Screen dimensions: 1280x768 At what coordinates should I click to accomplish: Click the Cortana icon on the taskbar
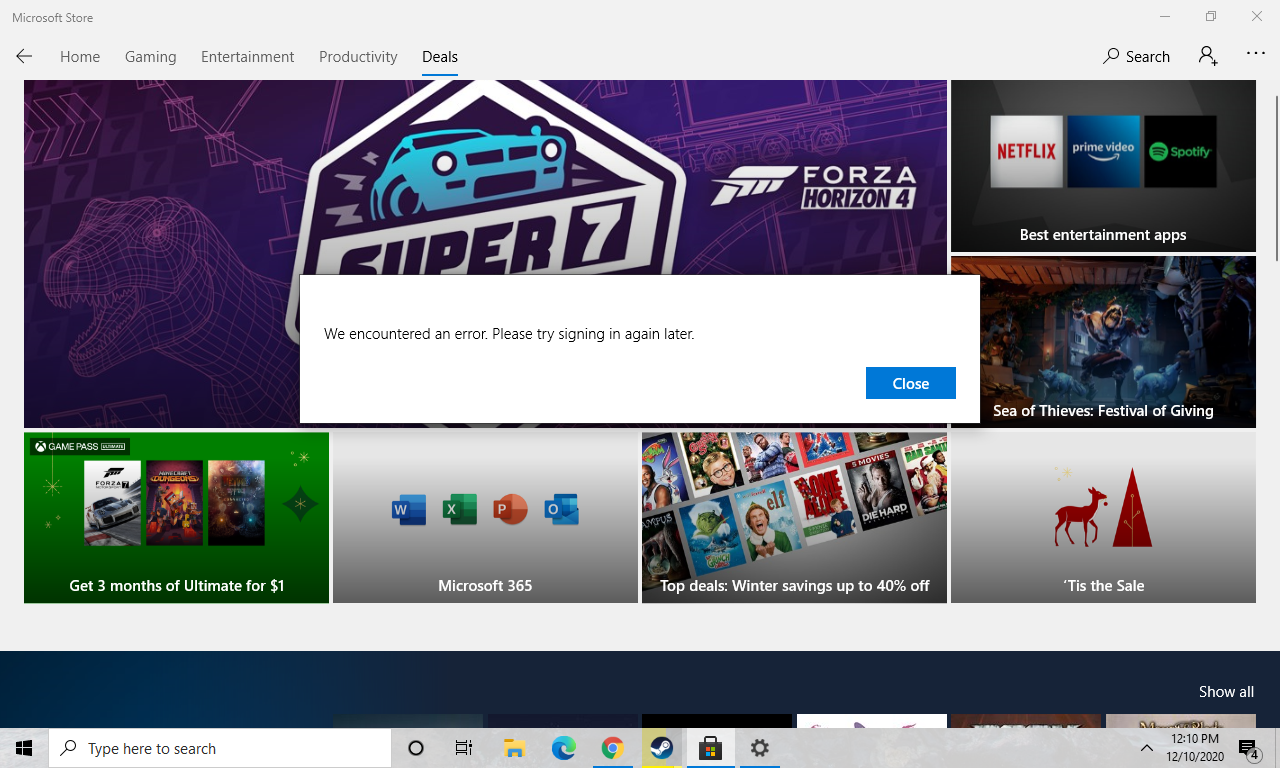point(415,747)
